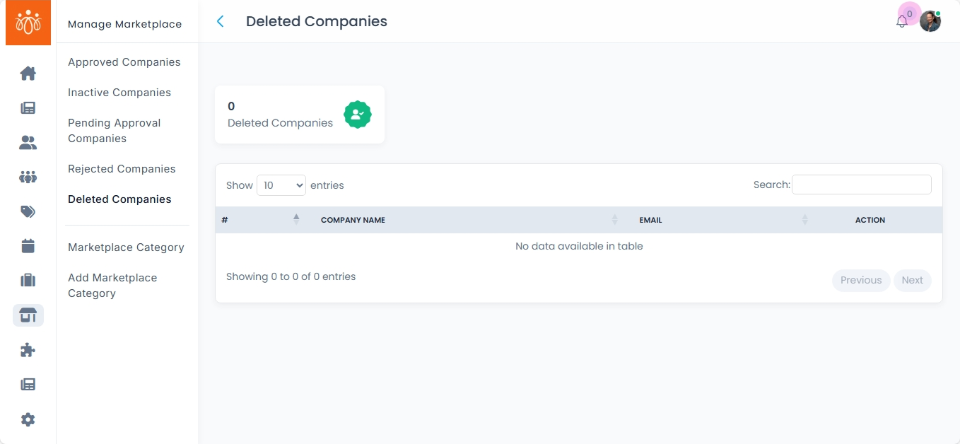Image resolution: width=960 pixels, height=444 pixels.
Task: Open the entries-per-page dropdown
Action: click(281, 185)
